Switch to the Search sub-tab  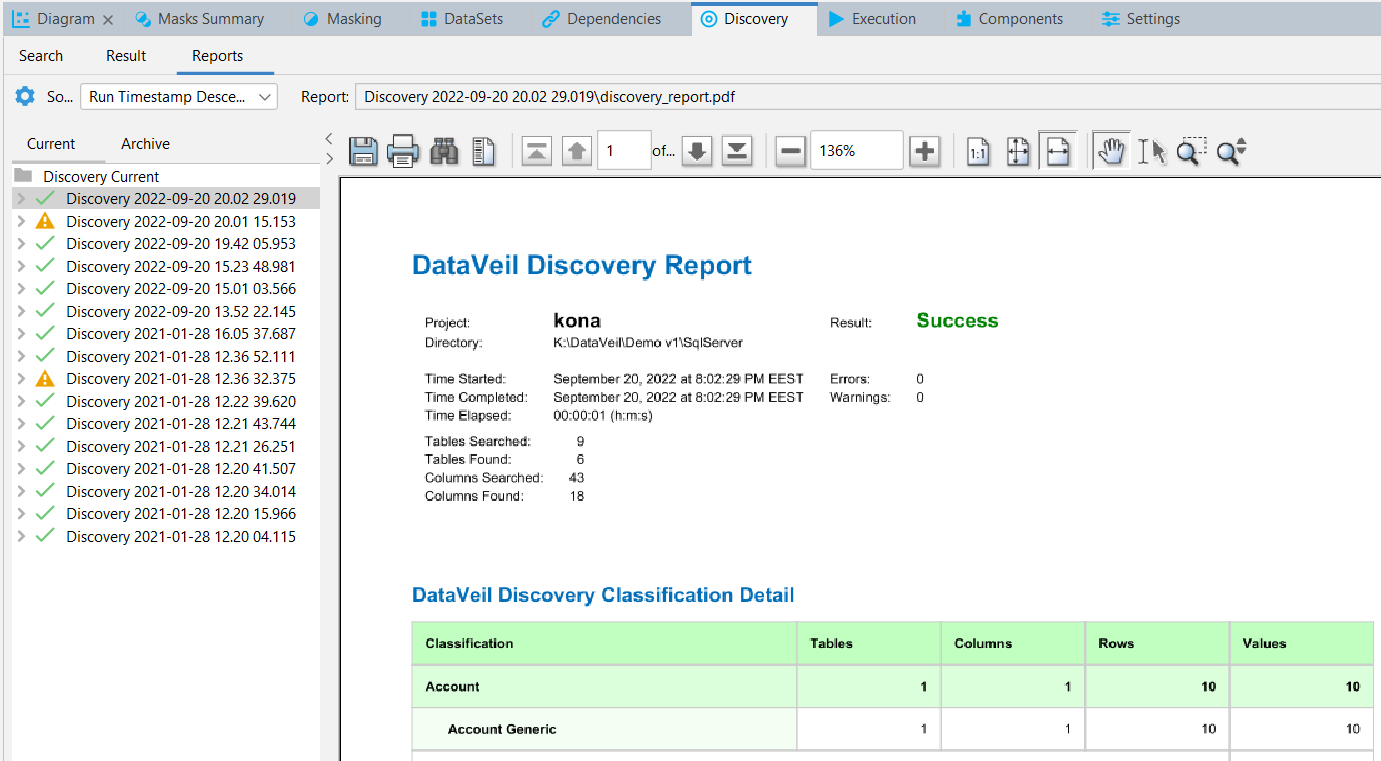point(41,56)
